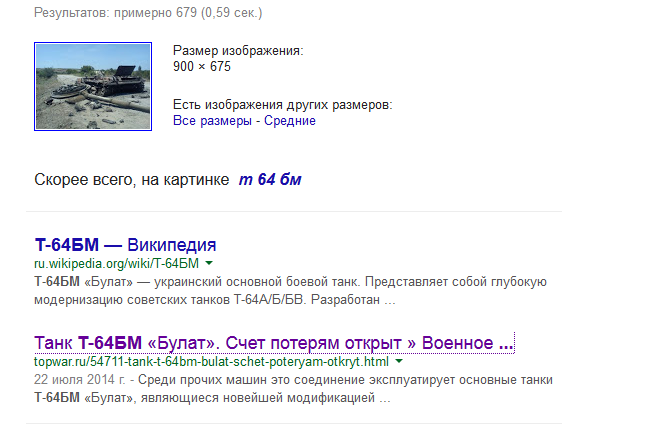
Task: Click 'Размер изображения:' label
Action: (x=238, y=51)
